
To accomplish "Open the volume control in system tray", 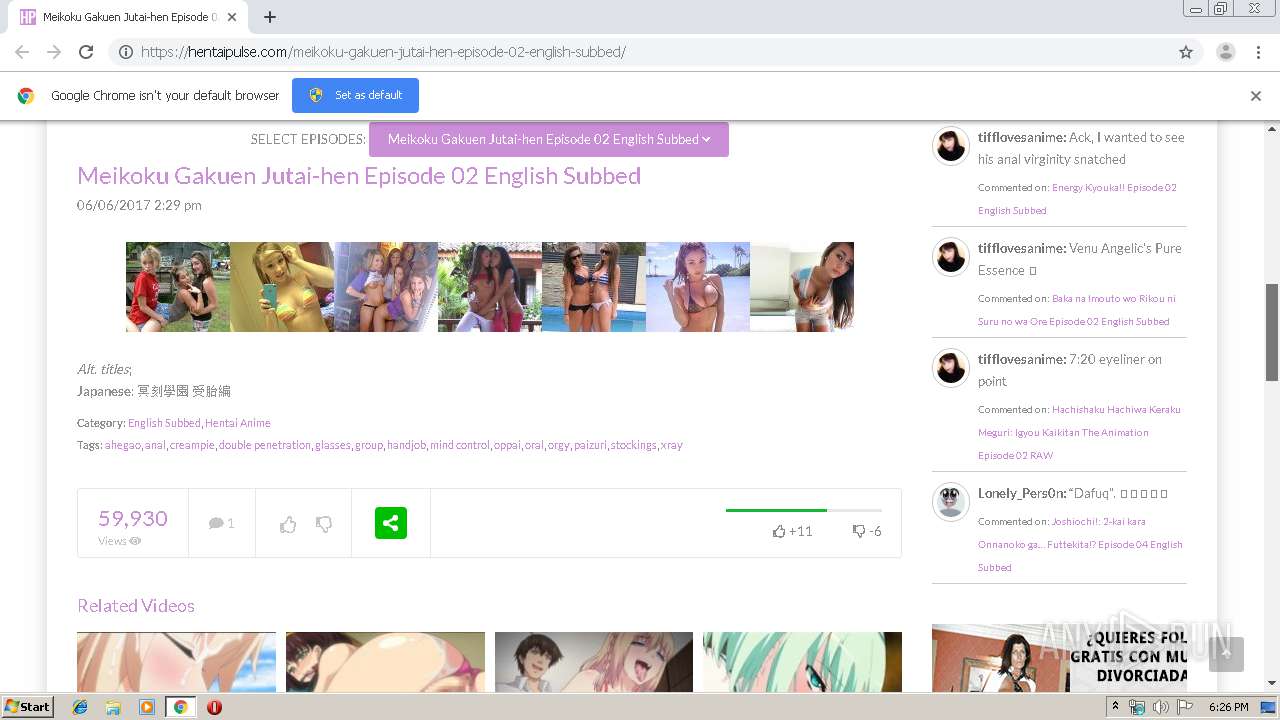I will pos(1161,707).
